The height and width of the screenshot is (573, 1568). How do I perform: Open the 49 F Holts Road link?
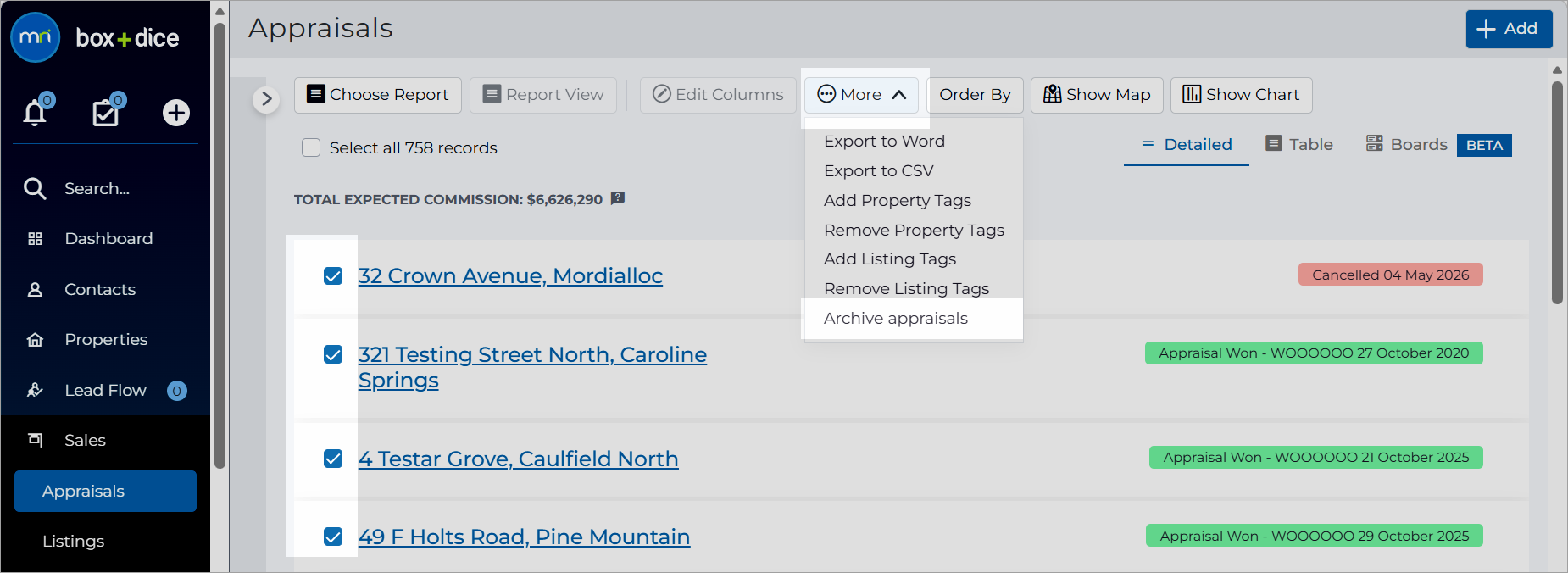coord(524,537)
